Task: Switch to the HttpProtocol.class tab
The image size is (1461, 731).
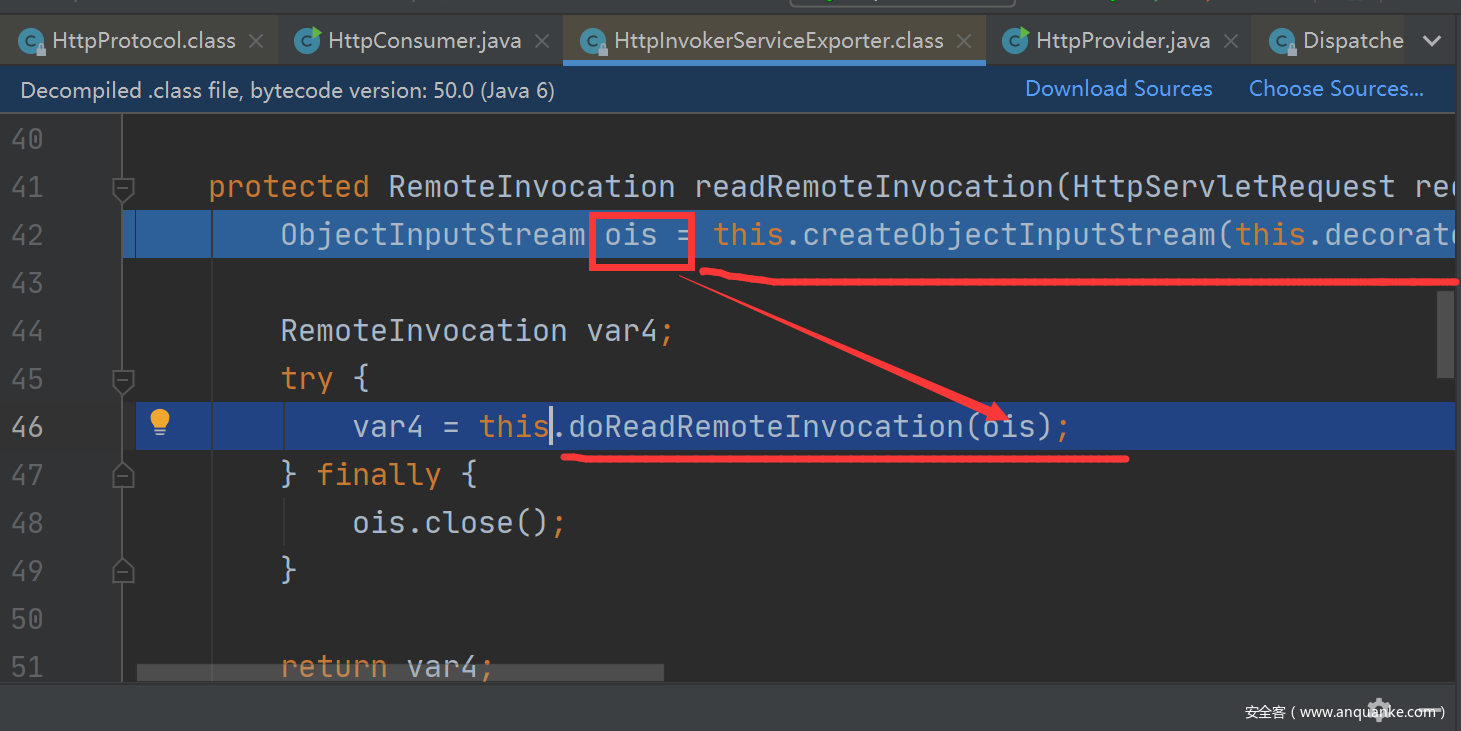Action: (x=143, y=41)
